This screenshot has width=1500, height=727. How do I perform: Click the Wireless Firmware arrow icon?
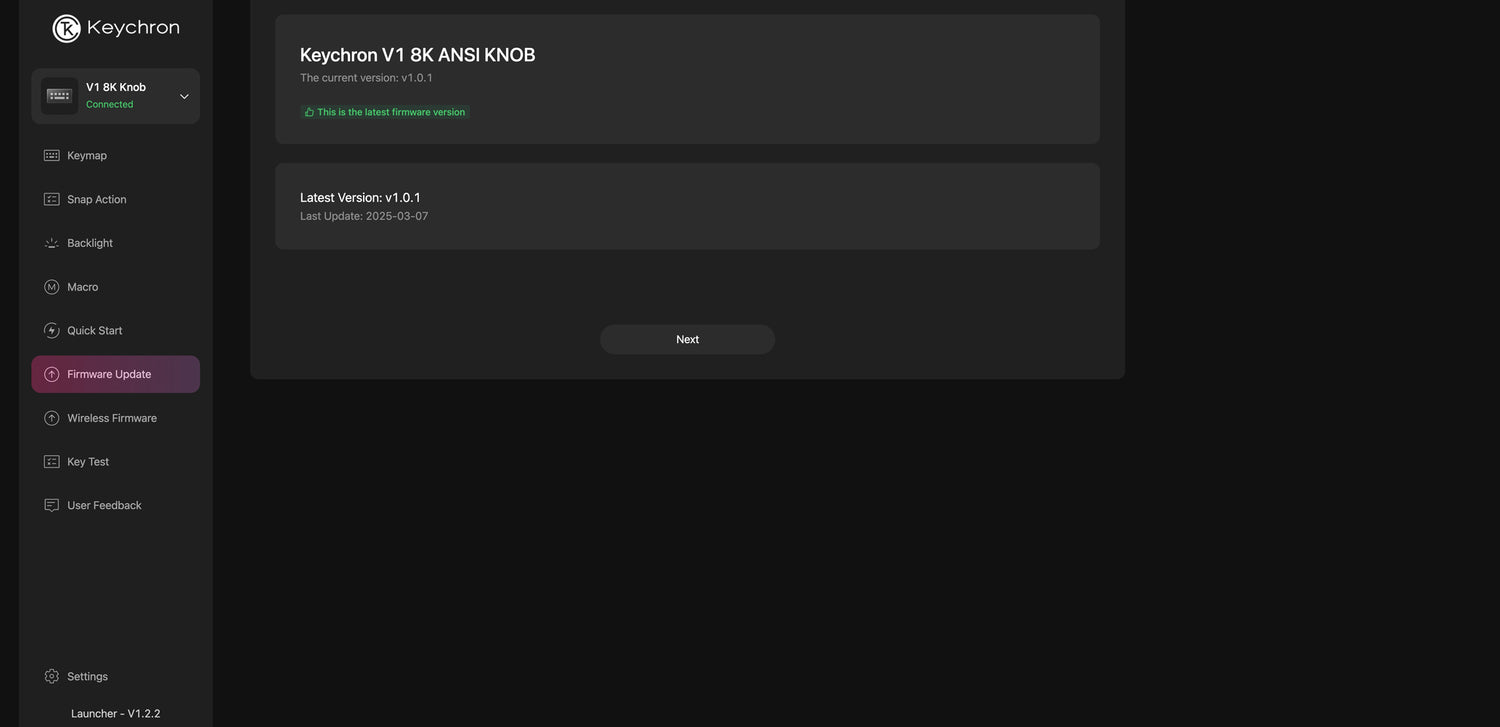point(51,418)
